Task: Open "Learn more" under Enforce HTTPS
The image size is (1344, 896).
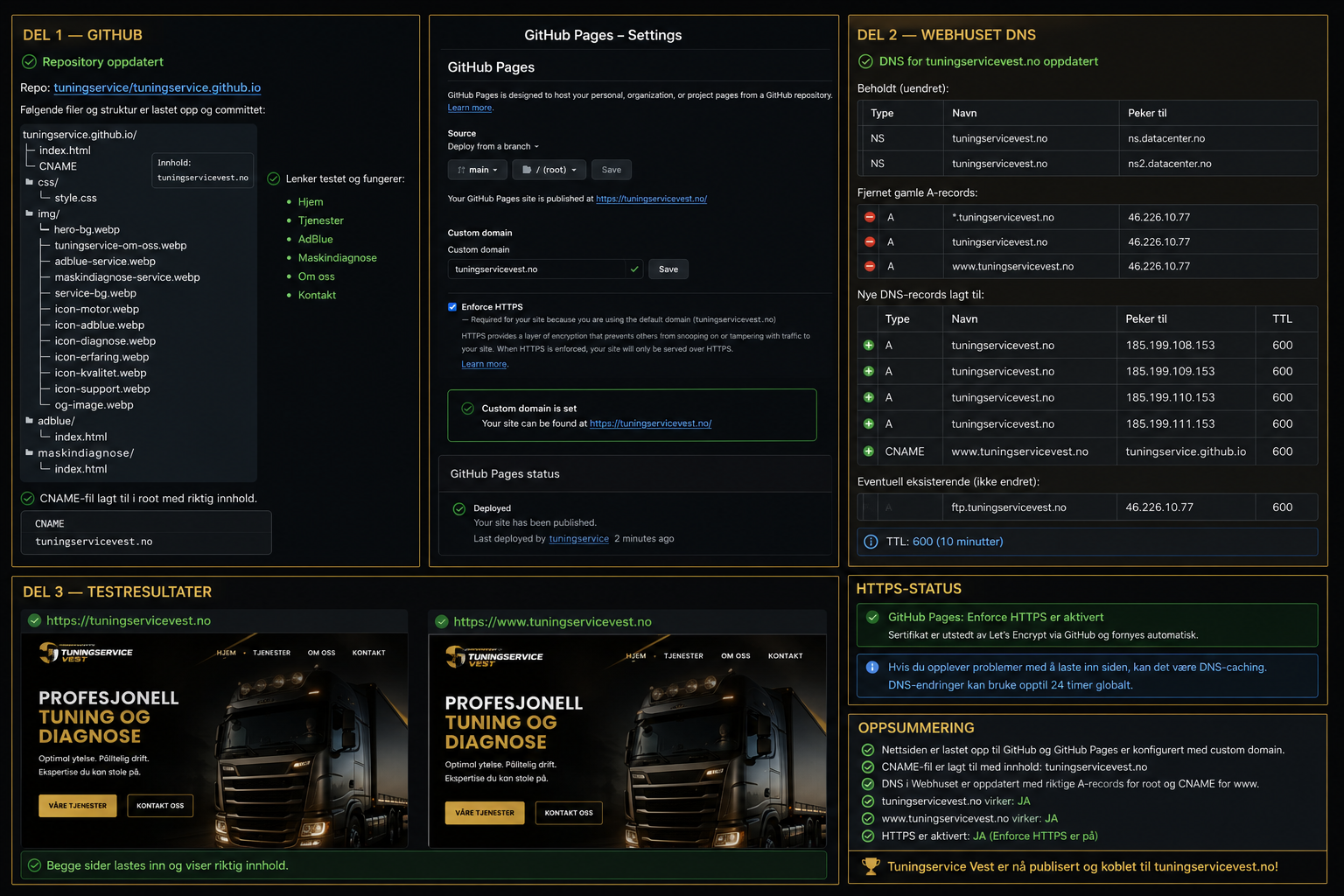Action: coord(484,364)
